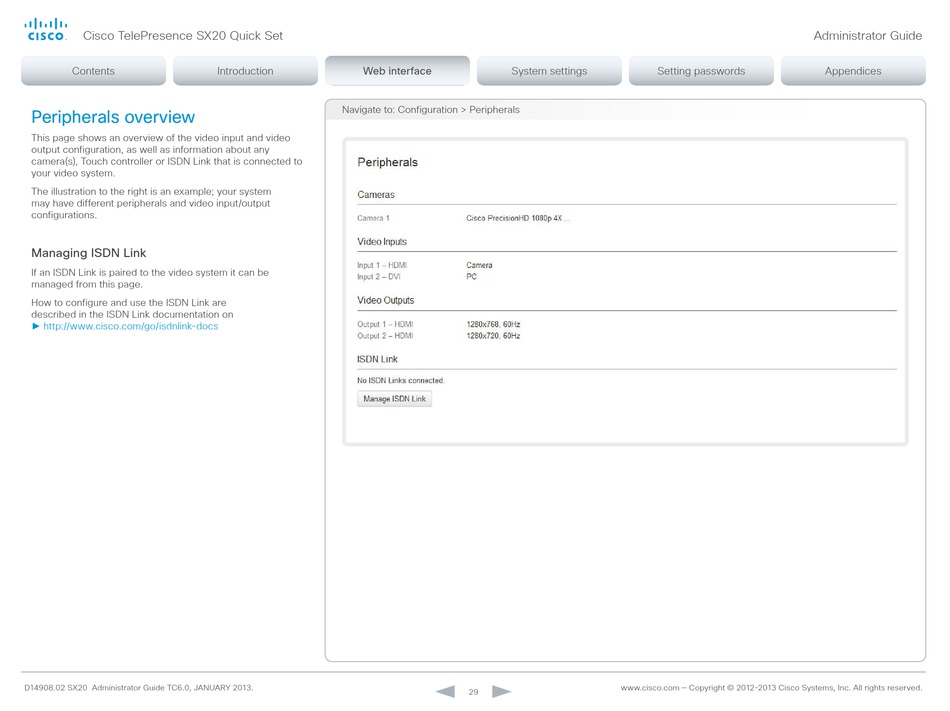The height and width of the screenshot is (711, 950).
Task: Select the Output 1 – HDMI label
Action: pos(385,324)
